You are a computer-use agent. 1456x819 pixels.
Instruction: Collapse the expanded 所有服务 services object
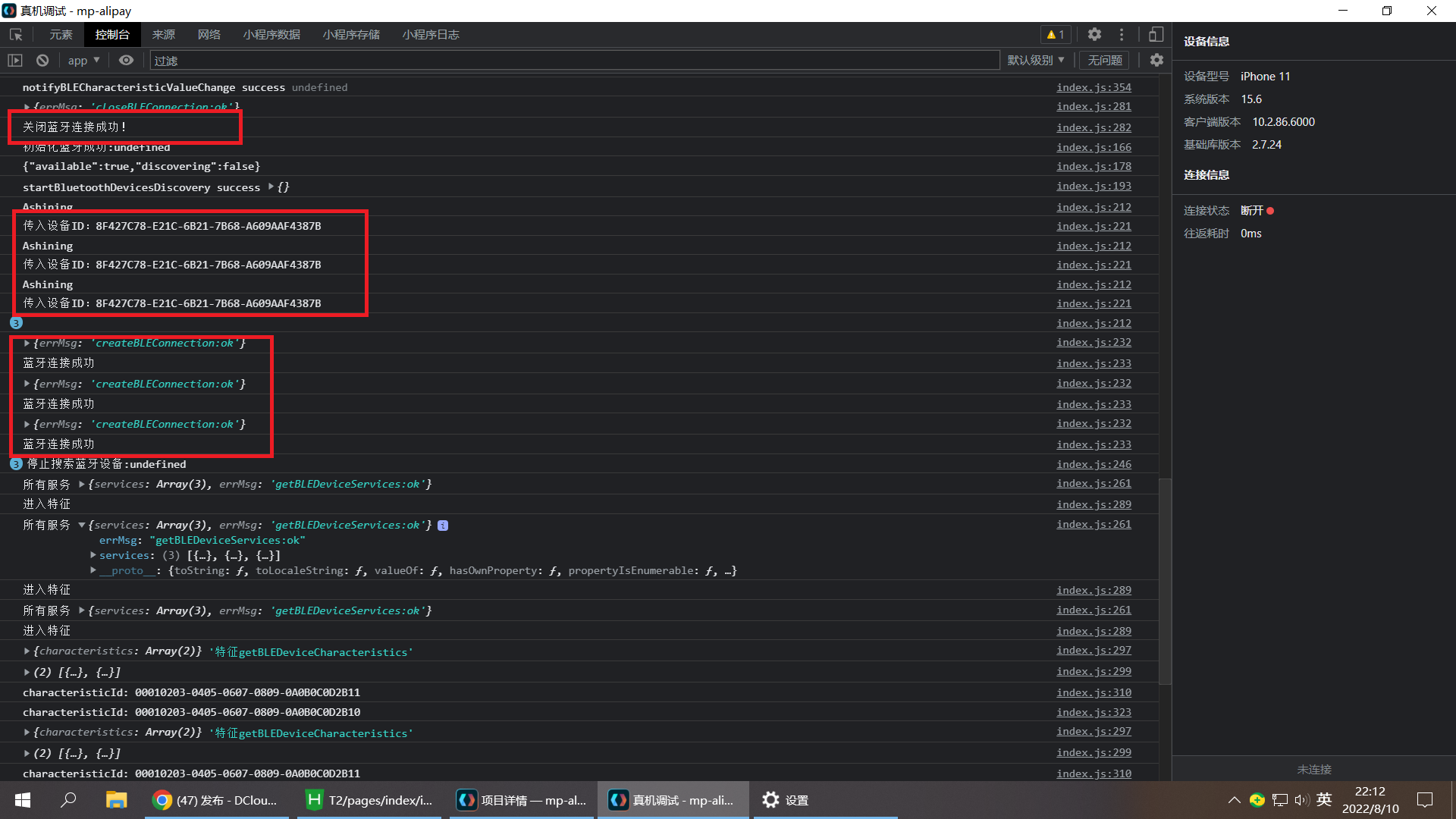pos(81,525)
